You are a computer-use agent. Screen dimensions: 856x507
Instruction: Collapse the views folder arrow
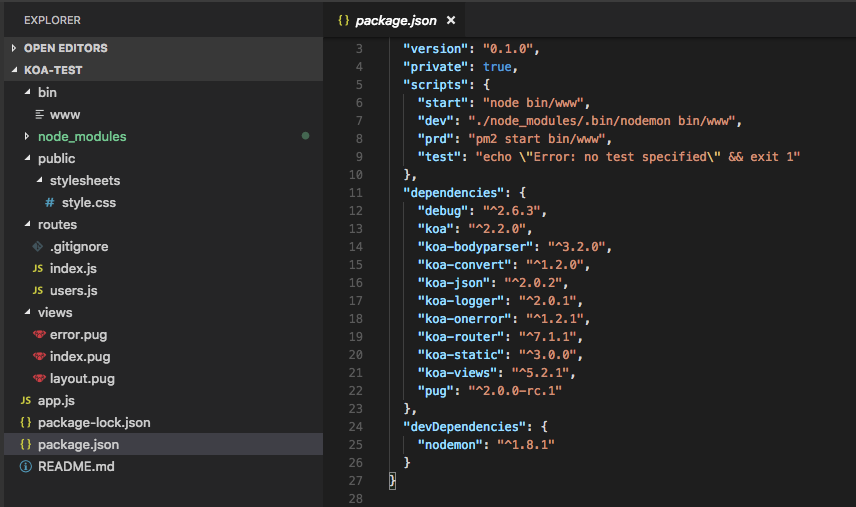tap(27, 312)
